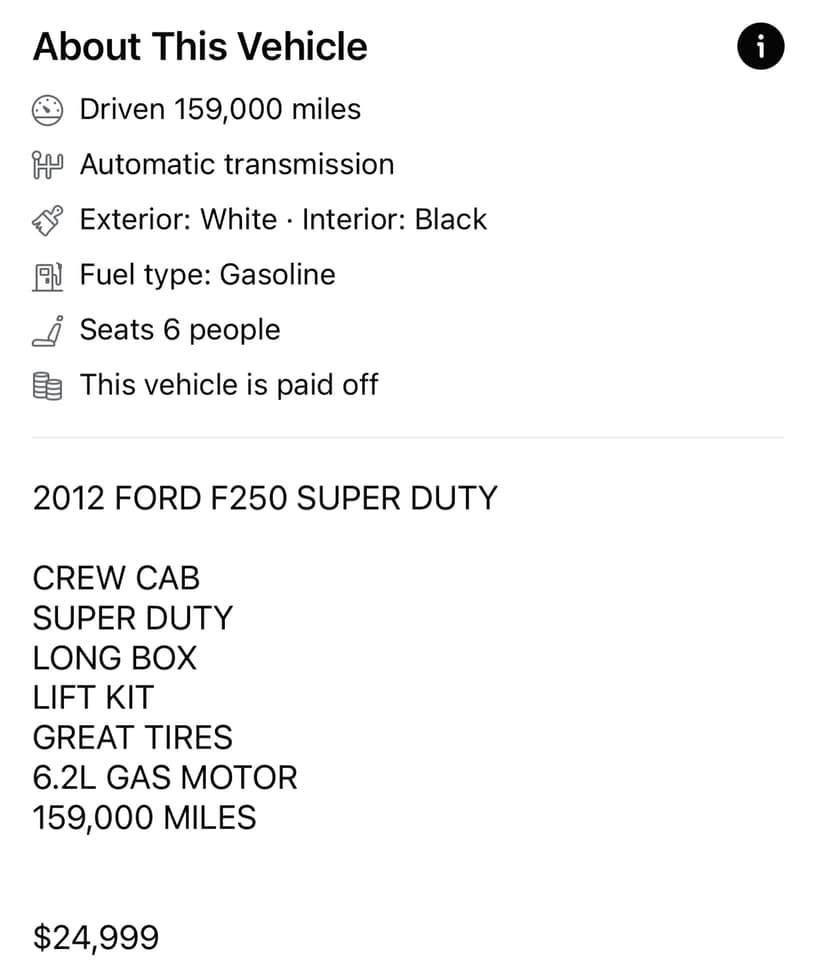Click the gas pump fuel icon

pos(47,276)
